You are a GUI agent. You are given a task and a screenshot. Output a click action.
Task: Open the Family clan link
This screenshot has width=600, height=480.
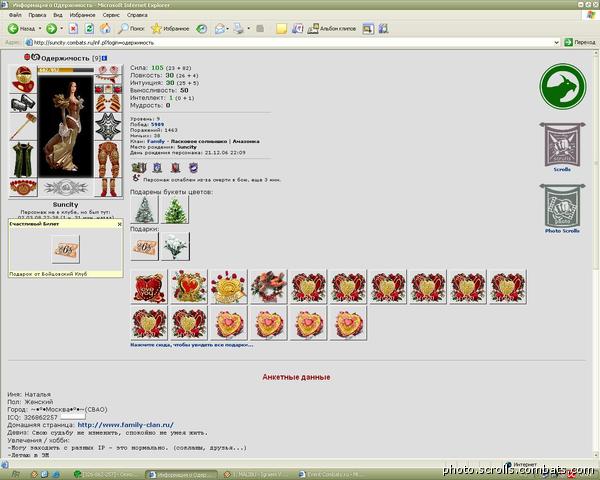(156, 141)
